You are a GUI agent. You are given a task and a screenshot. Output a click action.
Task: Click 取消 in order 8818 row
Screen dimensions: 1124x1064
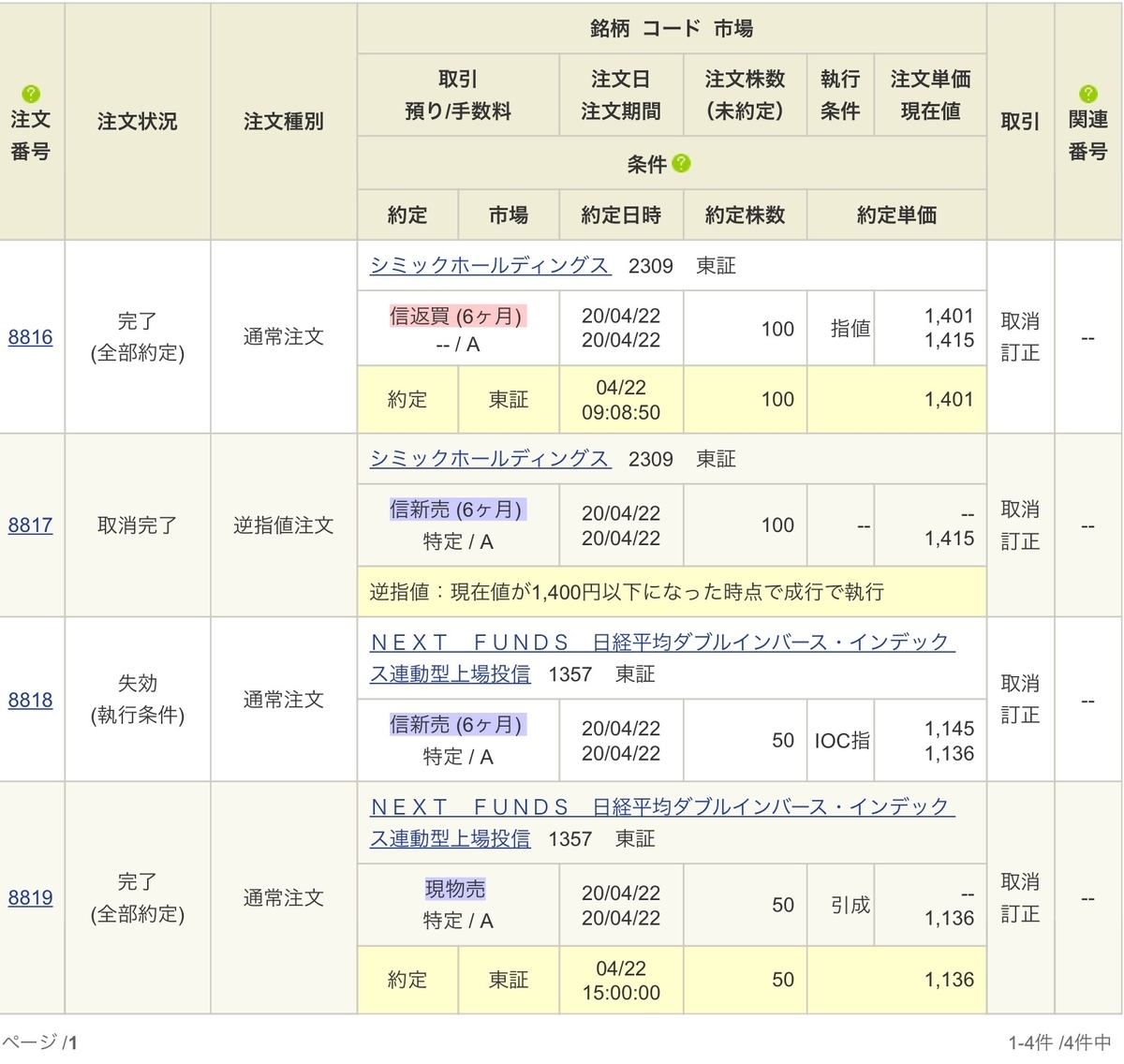pyautogui.click(x=1020, y=684)
